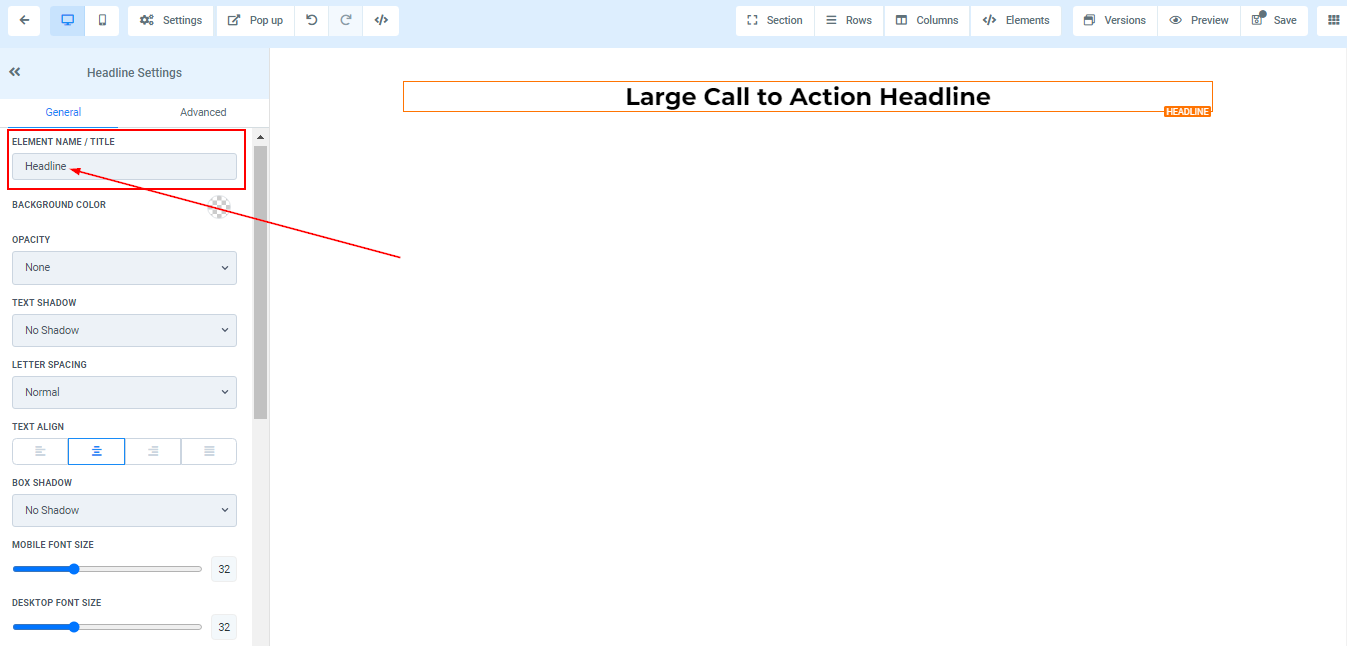Click the Element Name input field
This screenshot has height=646, width=1347.
pos(124,166)
